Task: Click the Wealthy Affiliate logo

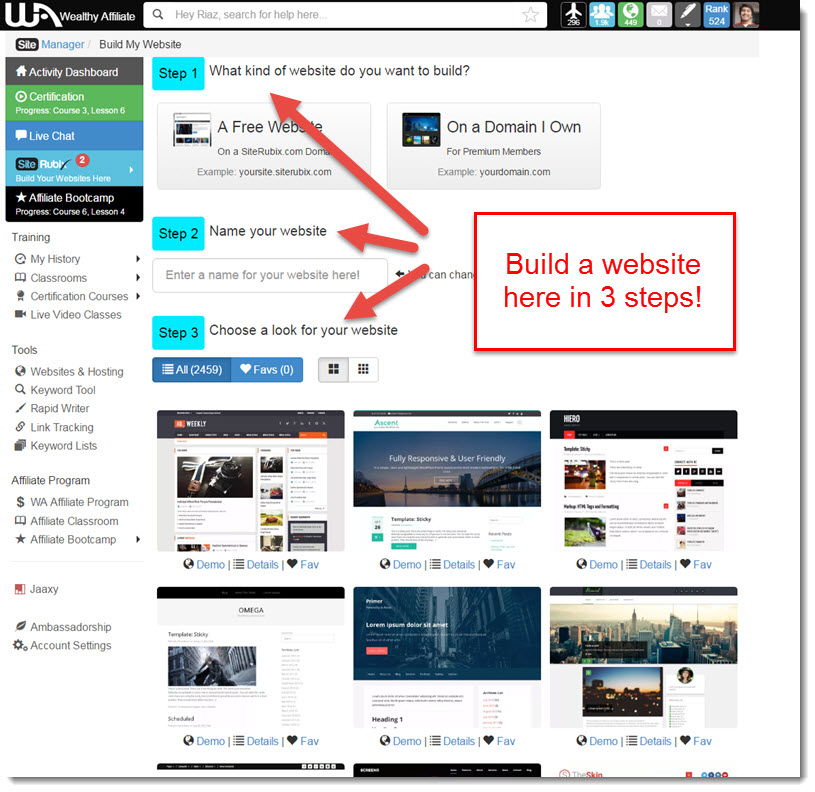Action: tap(70, 15)
